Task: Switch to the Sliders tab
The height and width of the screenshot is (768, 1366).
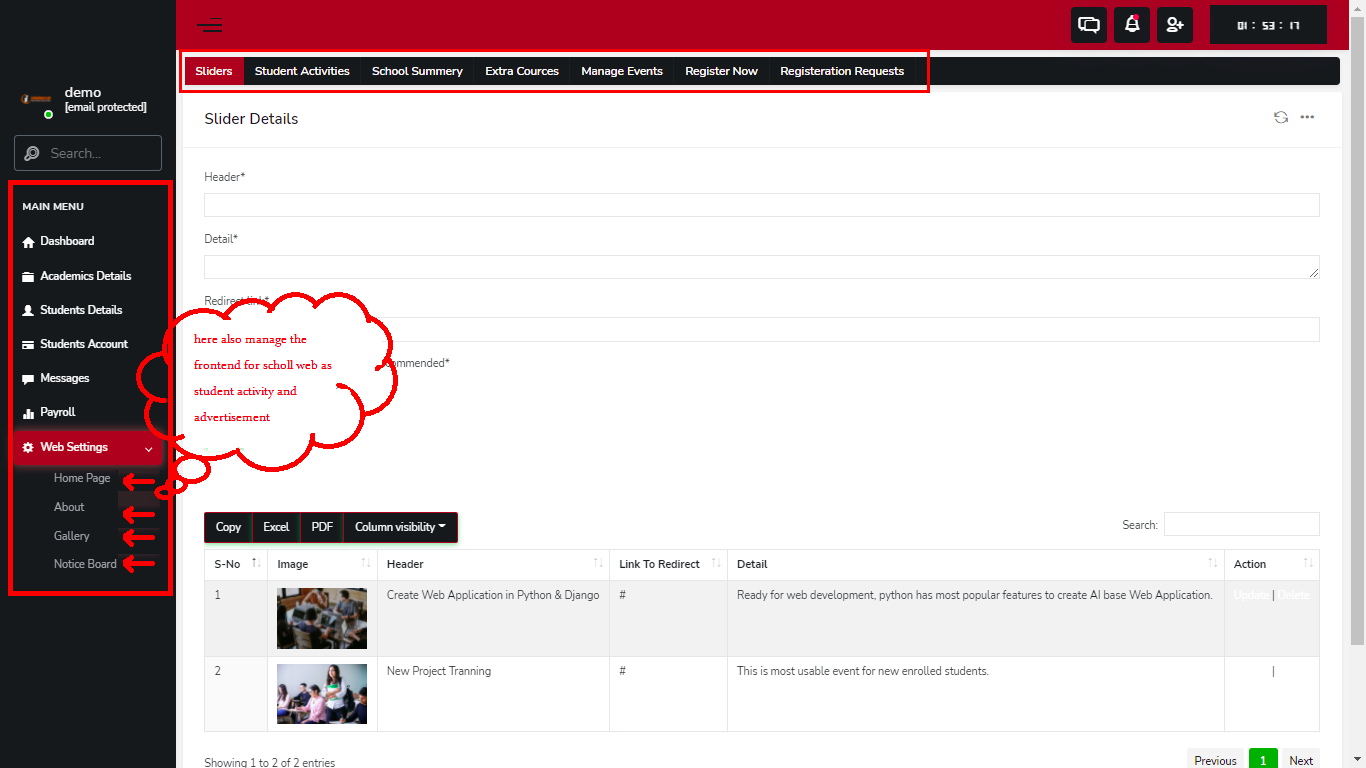Action: (214, 71)
